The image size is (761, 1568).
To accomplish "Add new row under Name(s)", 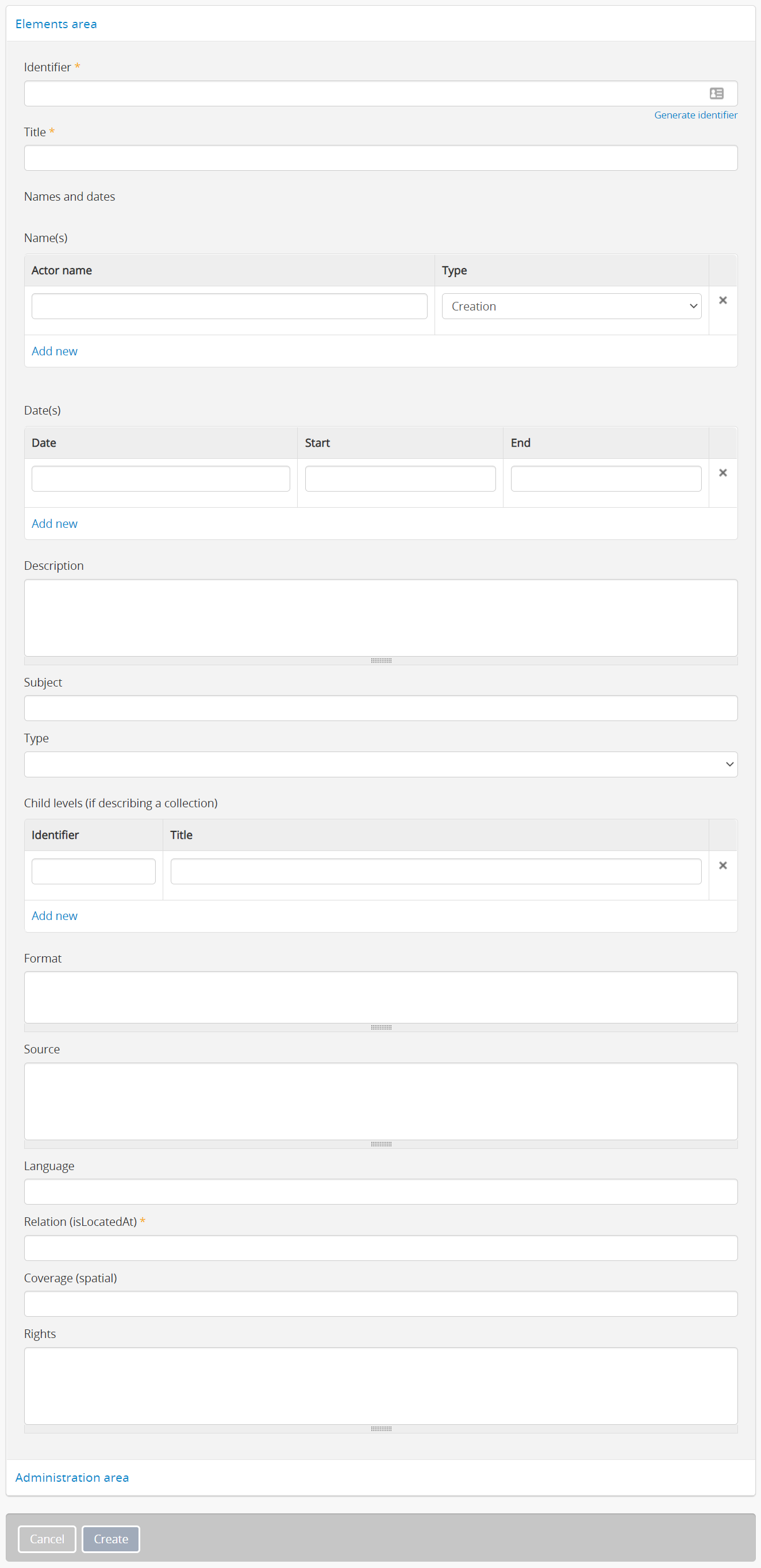I will (54, 351).
